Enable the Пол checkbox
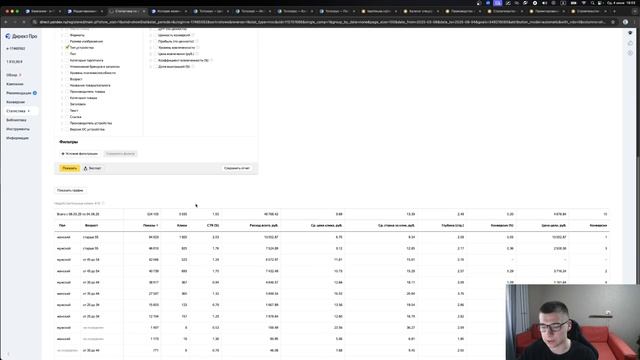Image resolution: width=640 pixels, height=360 pixels. (67, 54)
